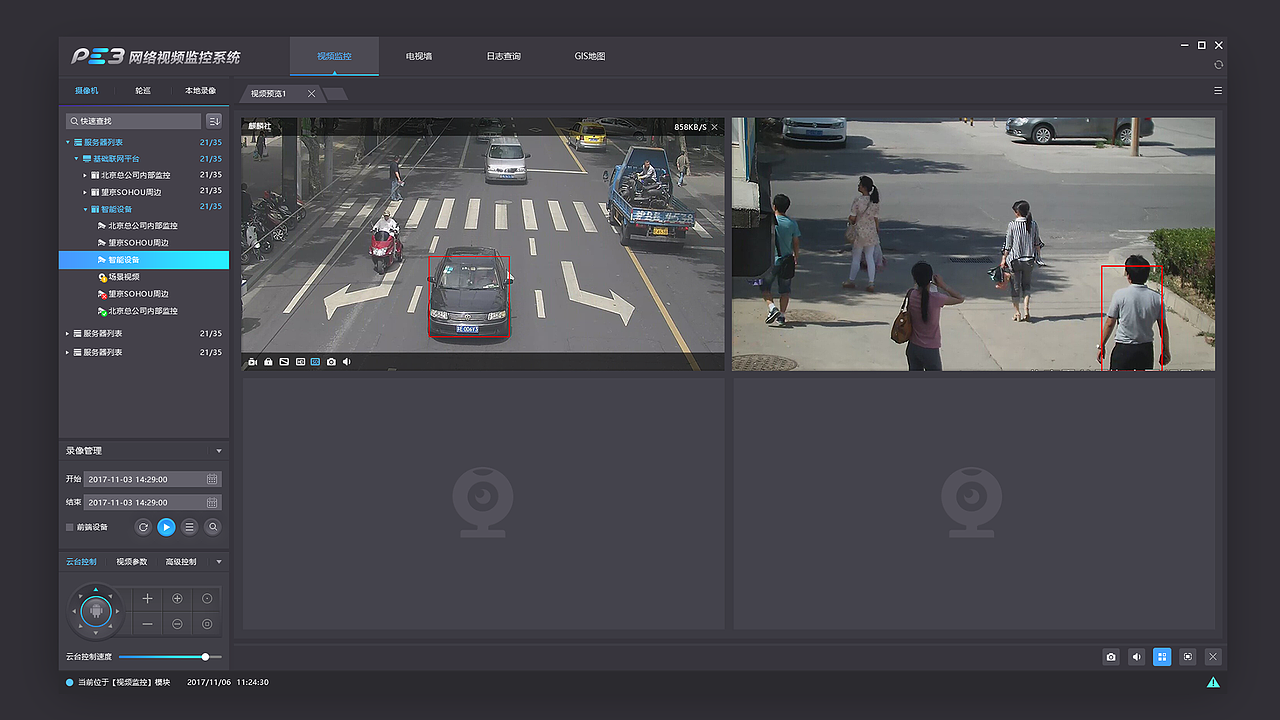Click the sort icon beside the quick search box

pos(214,121)
